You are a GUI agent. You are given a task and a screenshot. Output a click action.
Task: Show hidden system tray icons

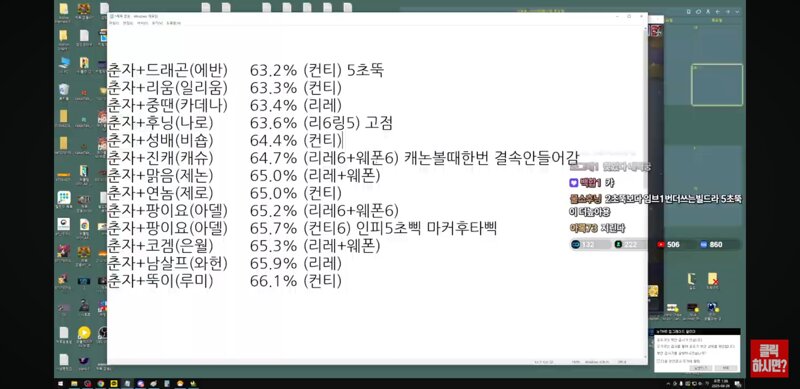[668, 384]
